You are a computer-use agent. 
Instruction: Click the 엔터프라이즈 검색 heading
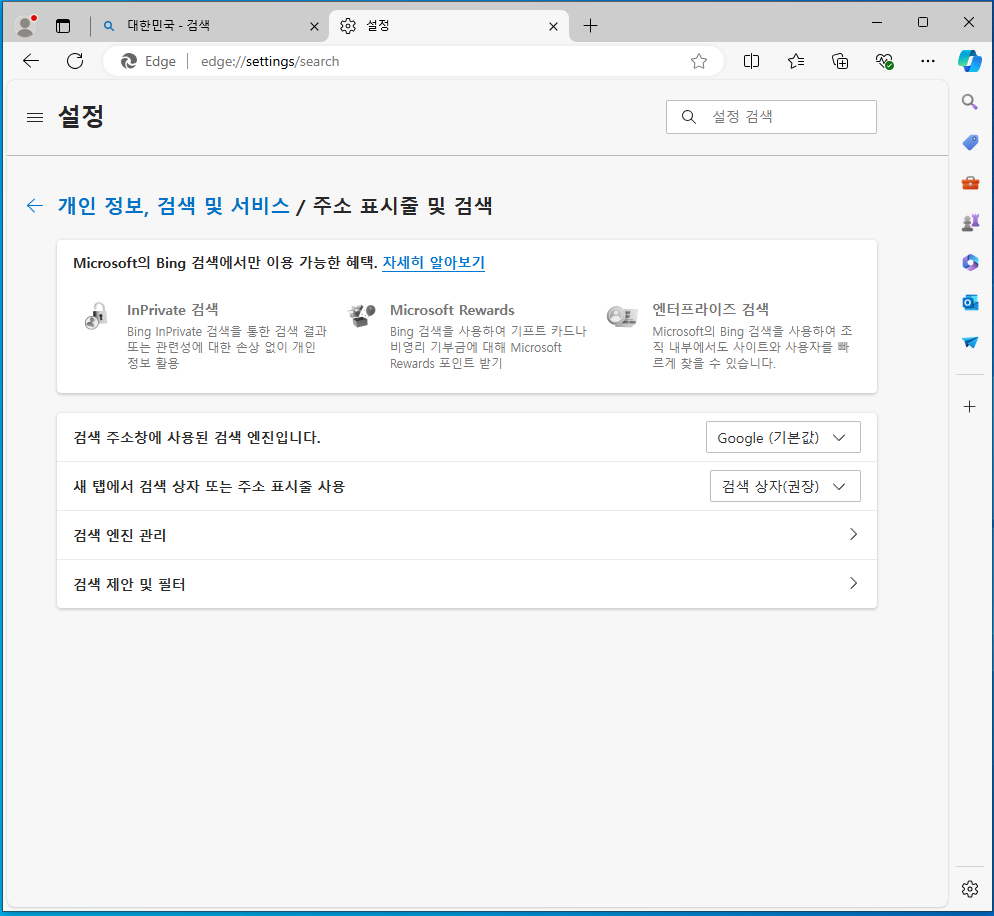pos(711,309)
